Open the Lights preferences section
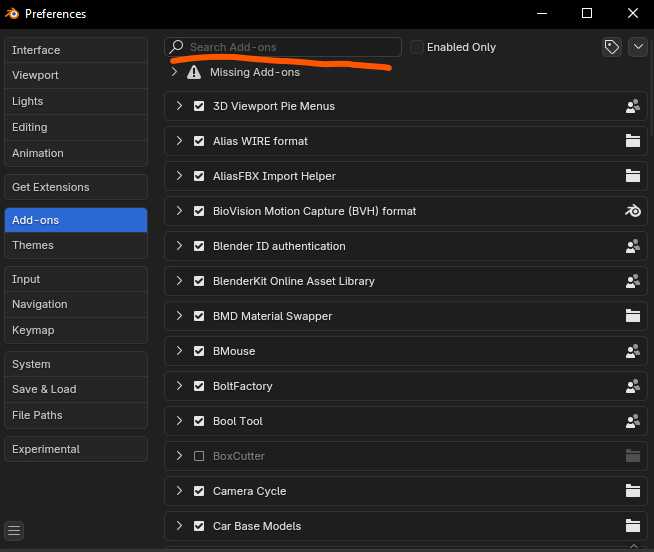654x552 pixels. pyautogui.click(x=76, y=101)
